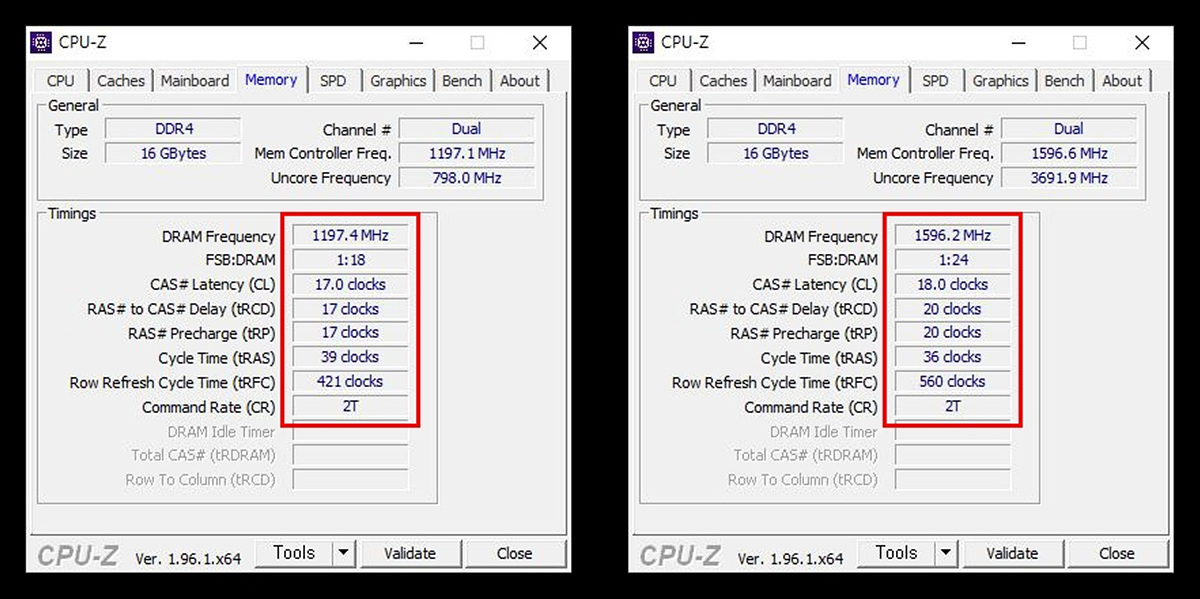Click CPU-Z app icon in right window title bar
This screenshot has height=599, width=1200.
point(643,42)
